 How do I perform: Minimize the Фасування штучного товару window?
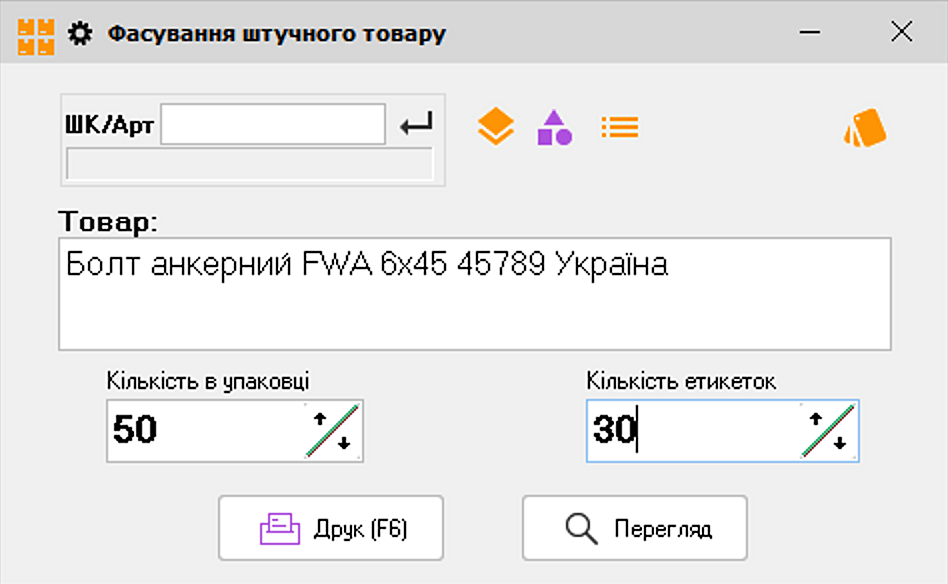tap(811, 33)
